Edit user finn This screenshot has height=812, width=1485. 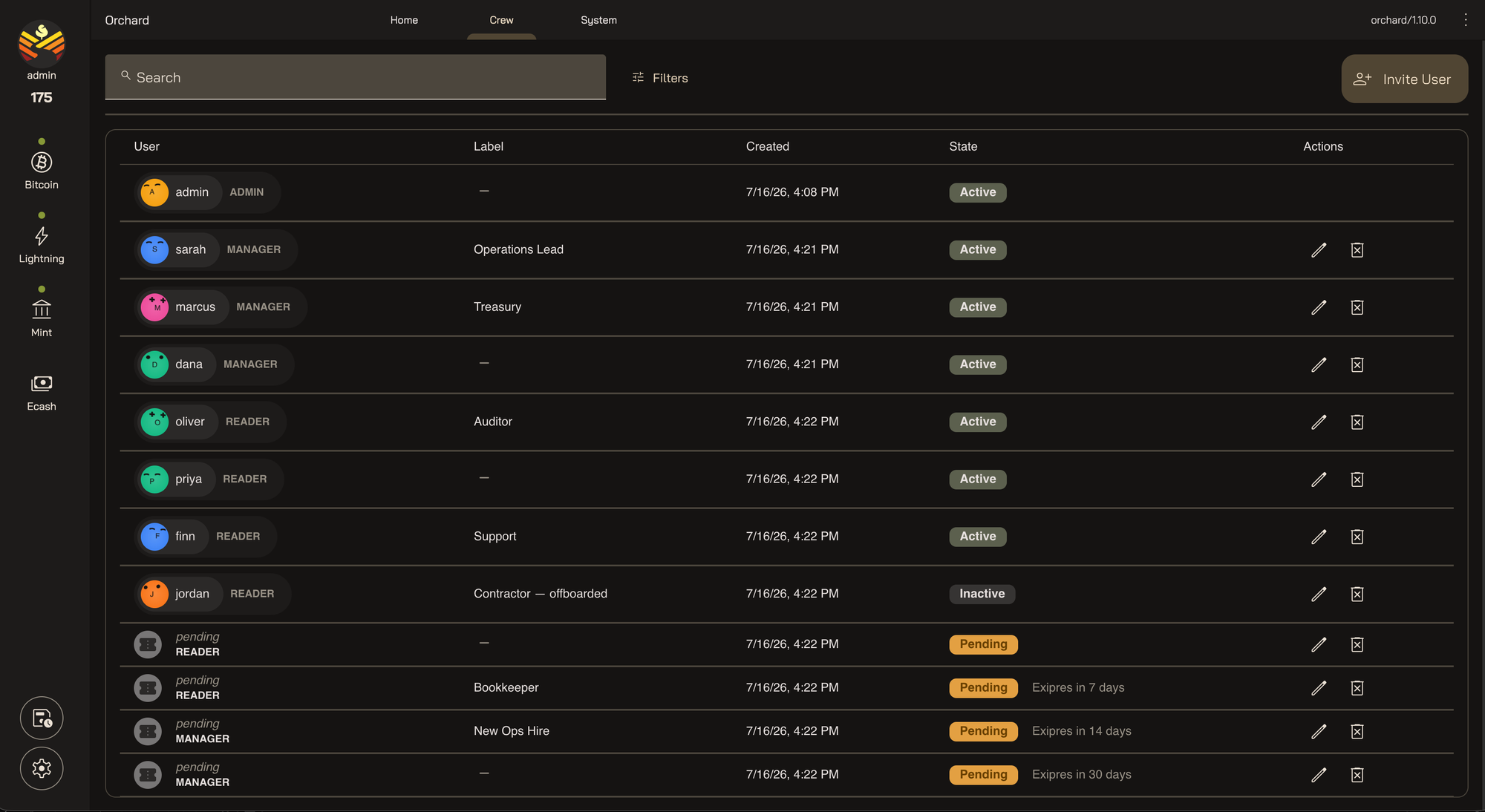pos(1319,537)
